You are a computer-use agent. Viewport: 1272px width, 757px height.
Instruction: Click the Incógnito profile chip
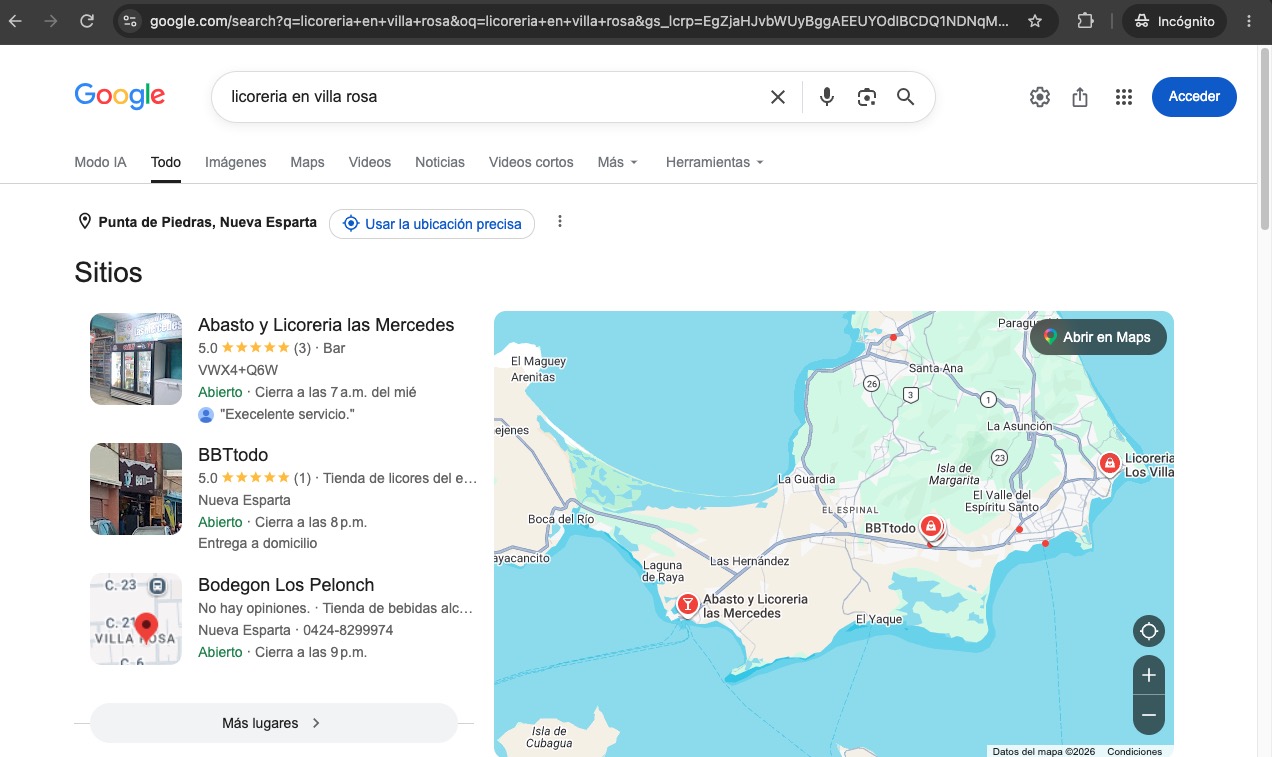[x=1175, y=21]
